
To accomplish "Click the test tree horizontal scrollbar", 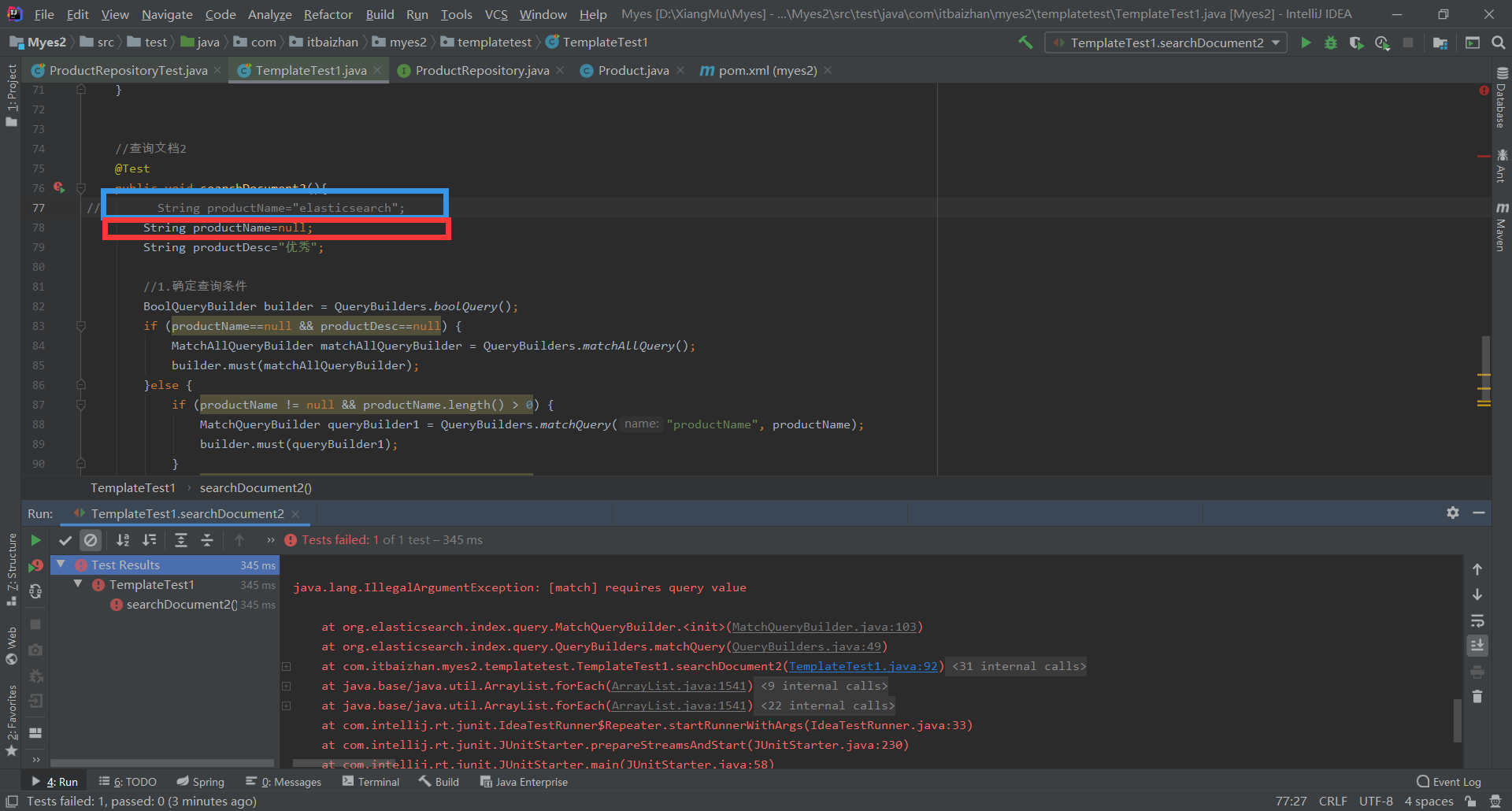I will [162, 763].
